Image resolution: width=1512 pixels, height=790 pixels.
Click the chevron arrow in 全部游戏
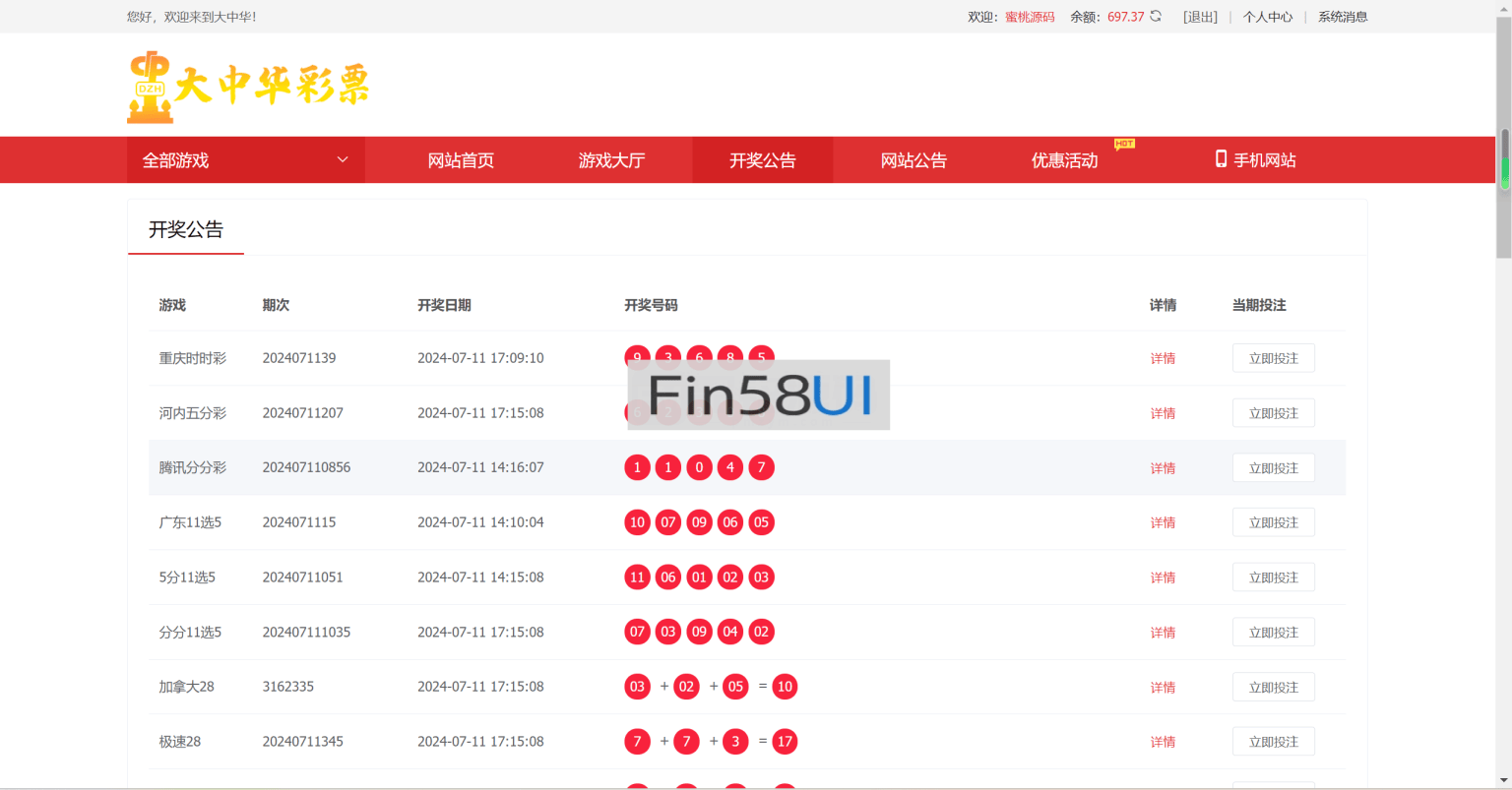343,159
